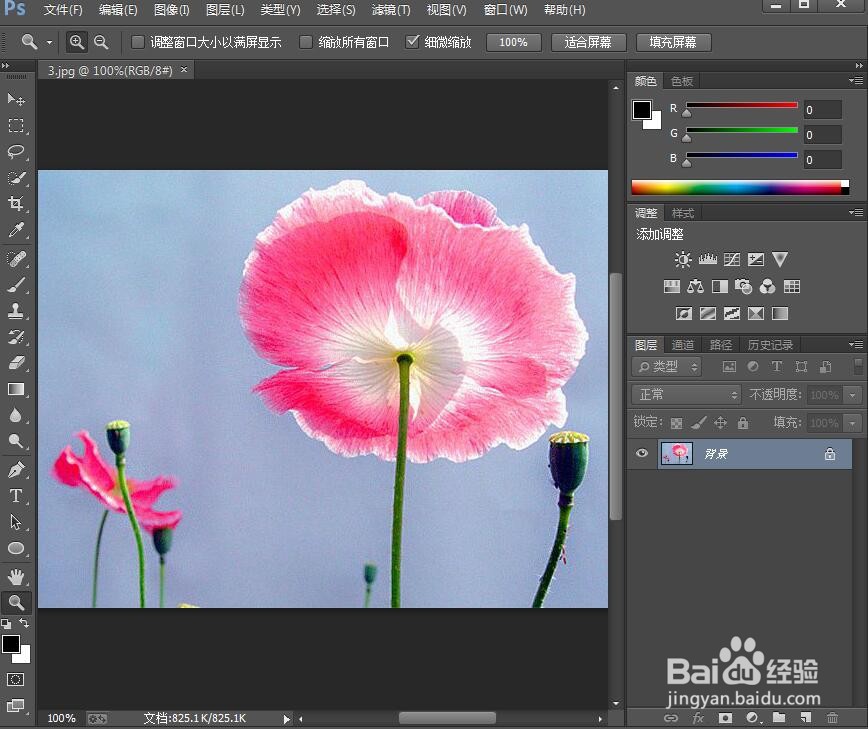This screenshot has width=868, height=729.
Task: Toggle lock transparent pixels
Action: pyautogui.click(x=676, y=423)
